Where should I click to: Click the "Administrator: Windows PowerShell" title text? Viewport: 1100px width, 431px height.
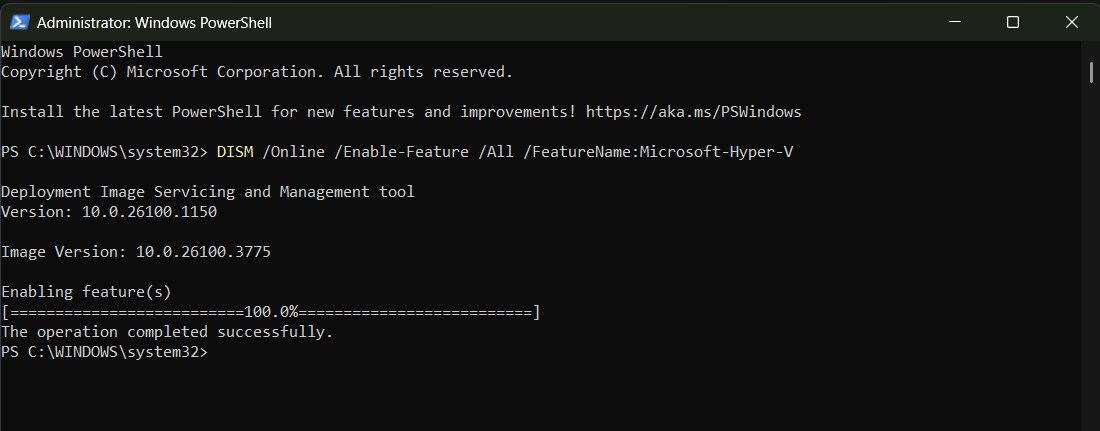click(154, 22)
